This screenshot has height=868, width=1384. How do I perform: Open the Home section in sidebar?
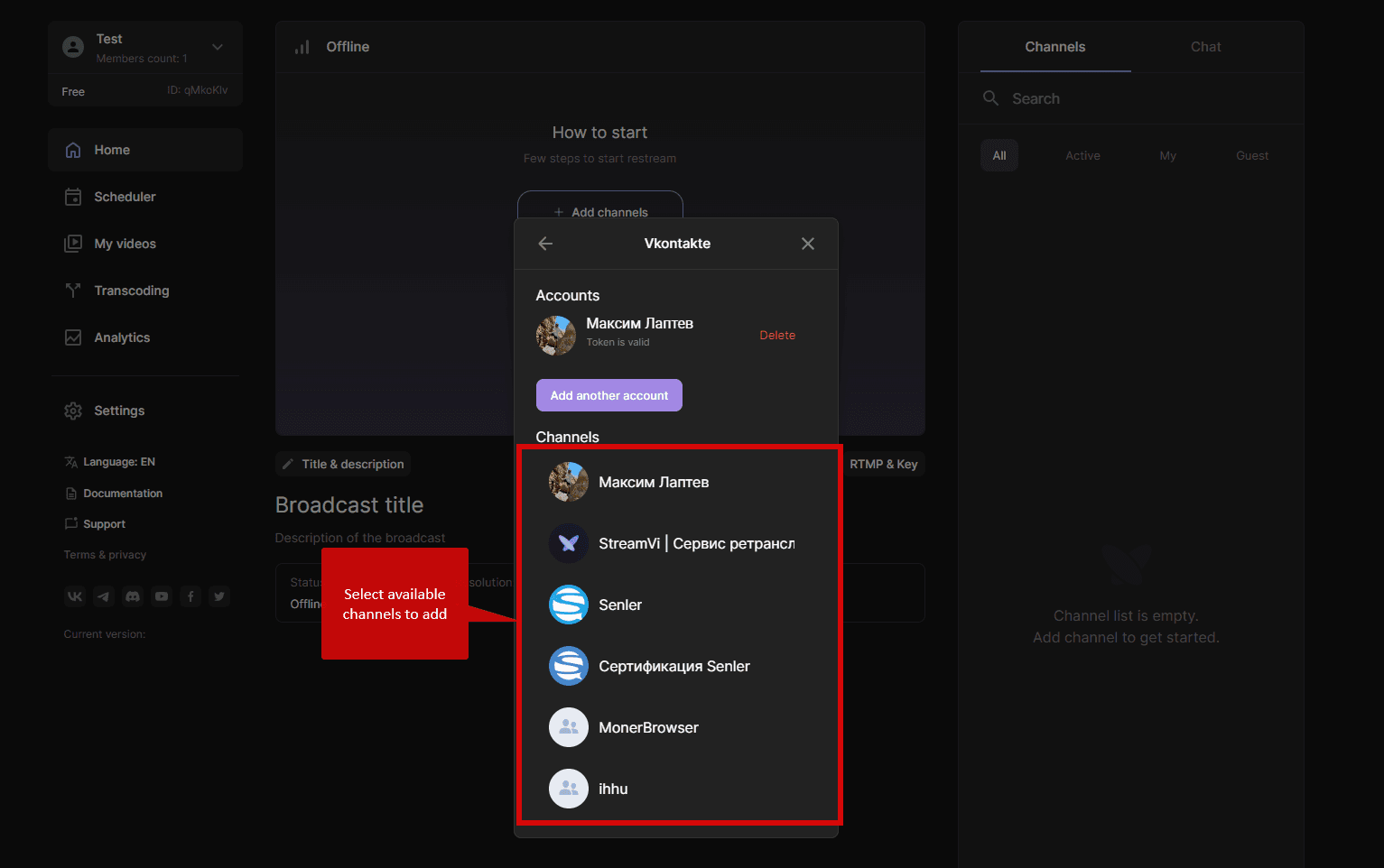click(145, 150)
